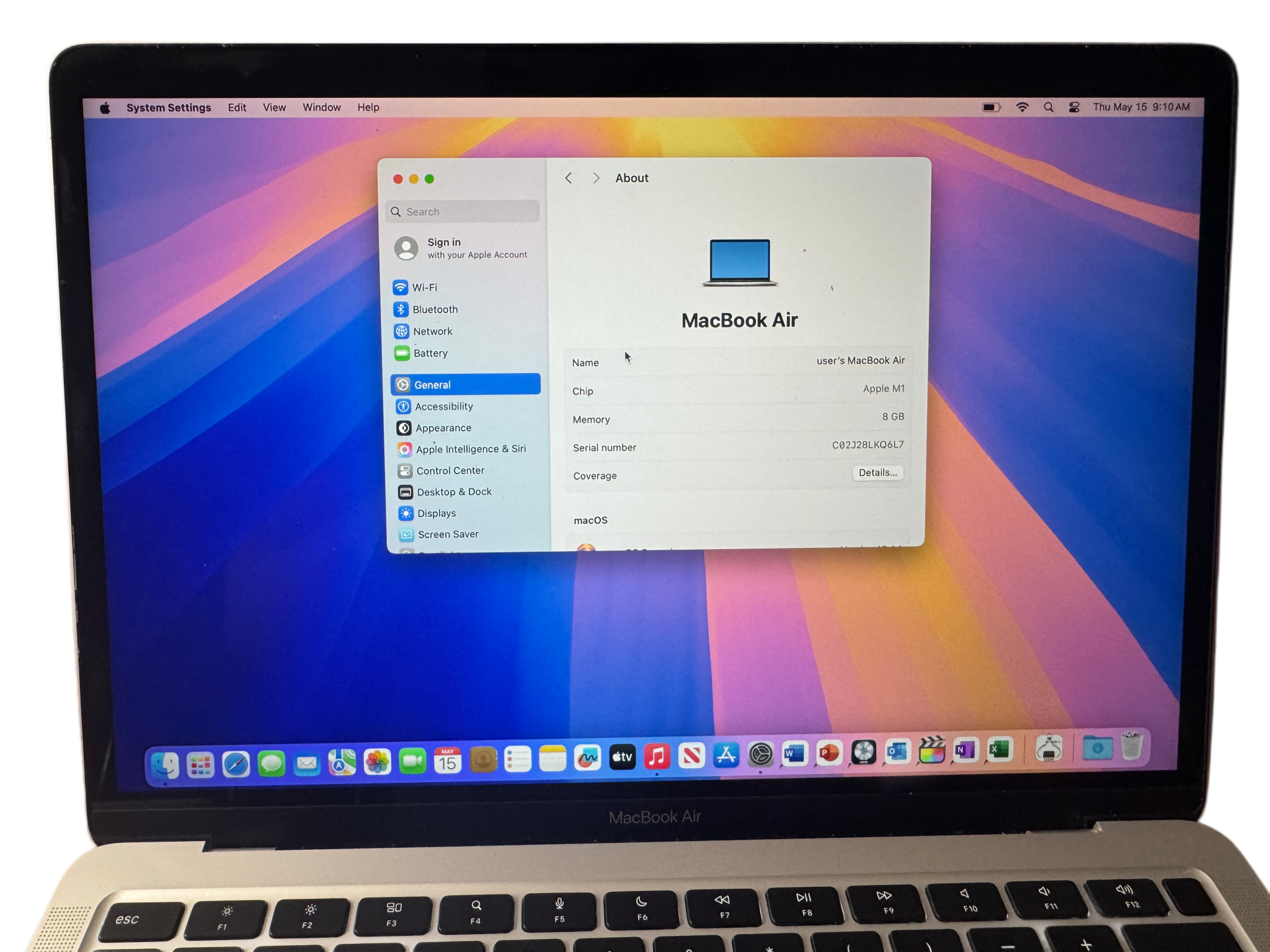
Task: Select the General sidebar item
Action: pos(466,384)
